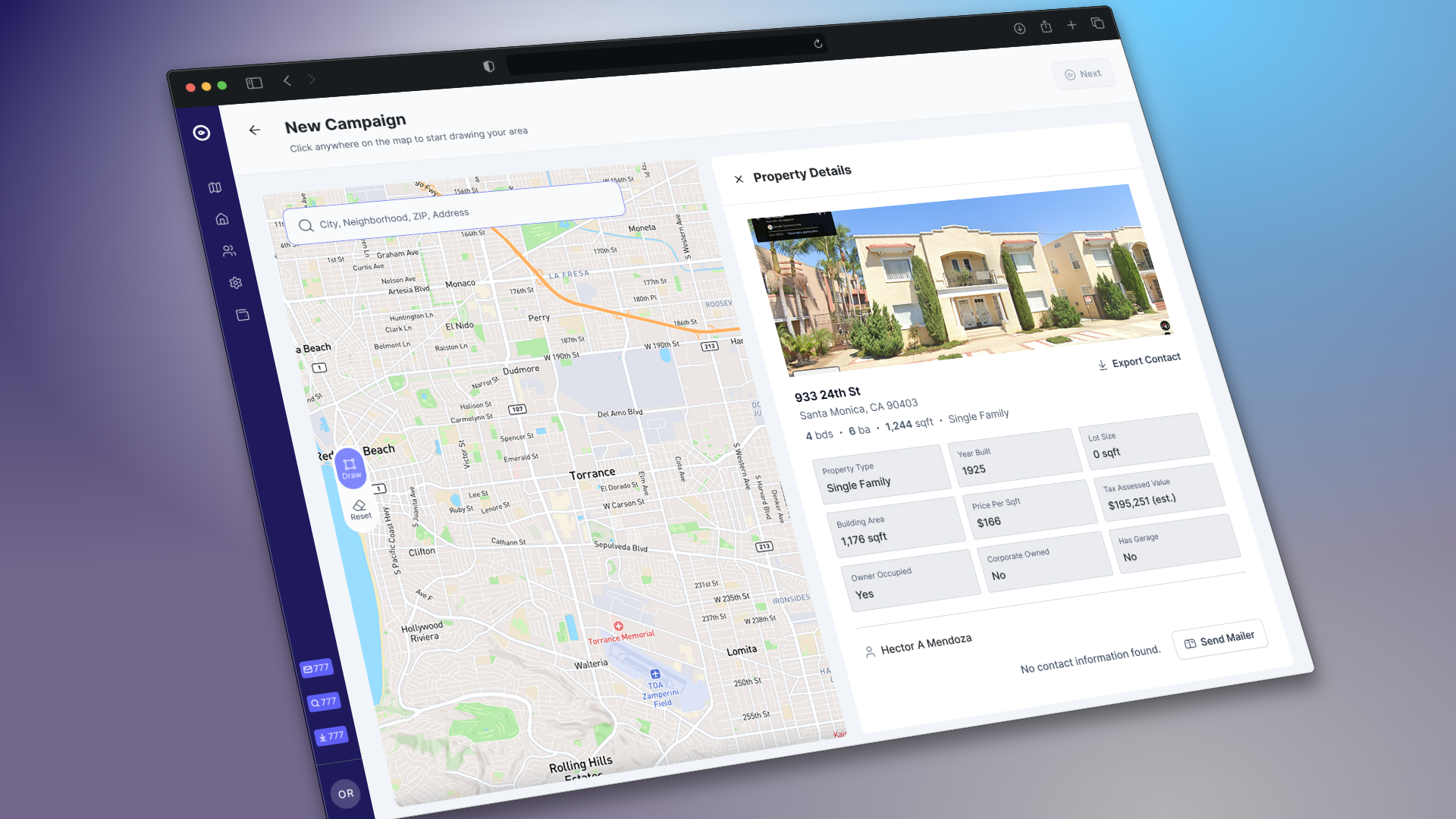Click the Owner Occupied Yes card
The width and height of the screenshot is (1456, 819).
[x=911, y=581]
